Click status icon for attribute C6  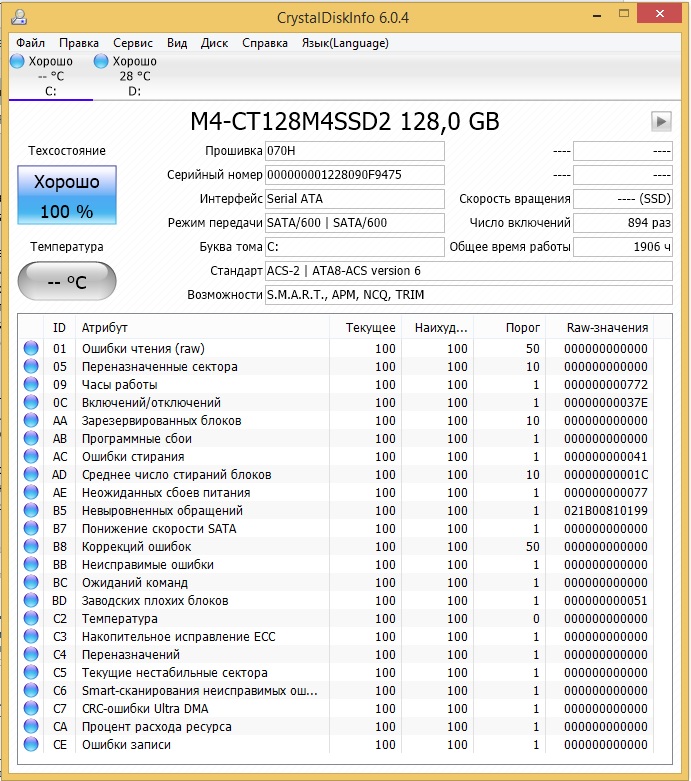coord(31,690)
